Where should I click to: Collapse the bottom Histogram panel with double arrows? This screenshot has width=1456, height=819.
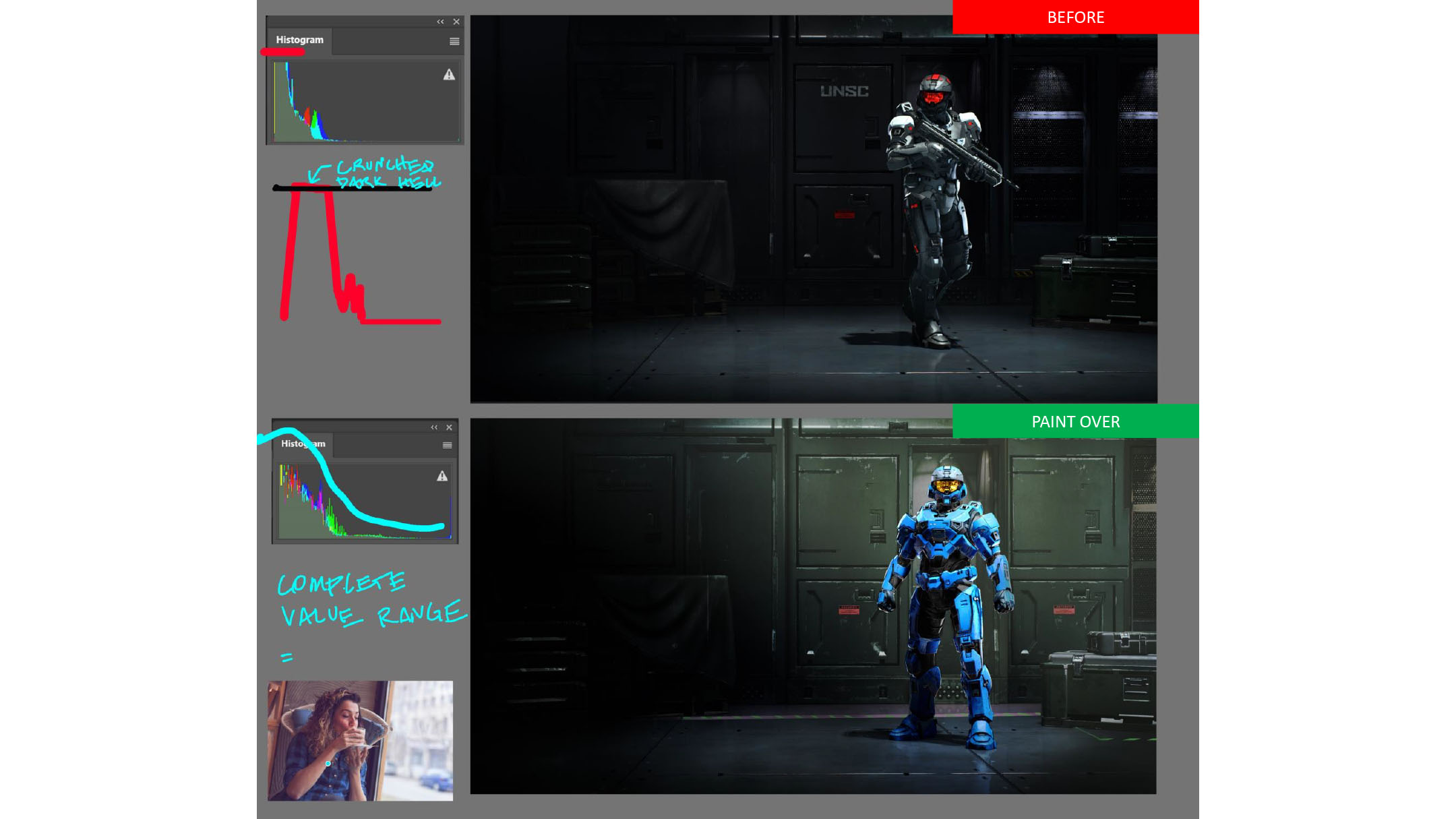[x=434, y=427]
